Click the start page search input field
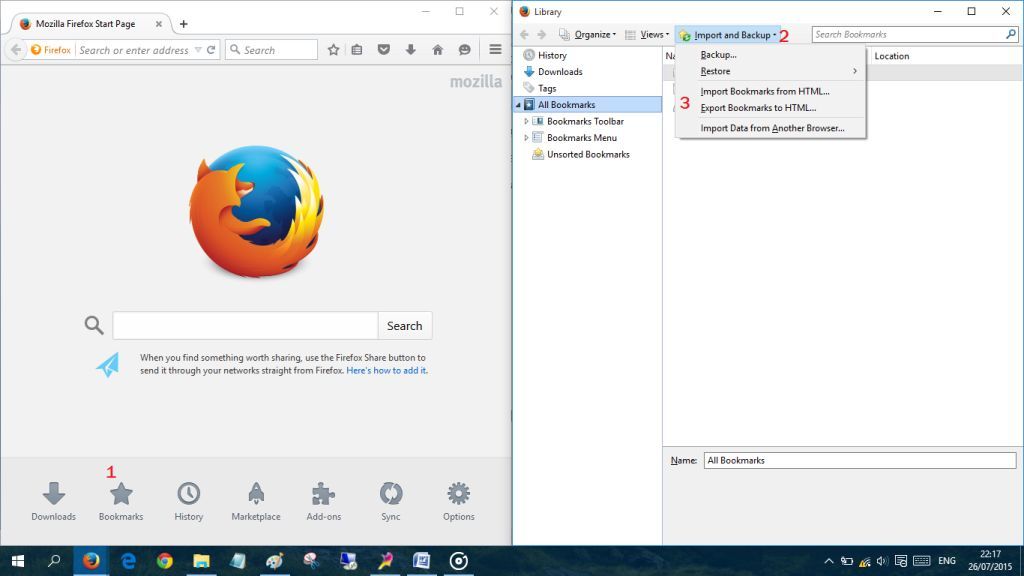The width and height of the screenshot is (1024, 576). (x=245, y=326)
